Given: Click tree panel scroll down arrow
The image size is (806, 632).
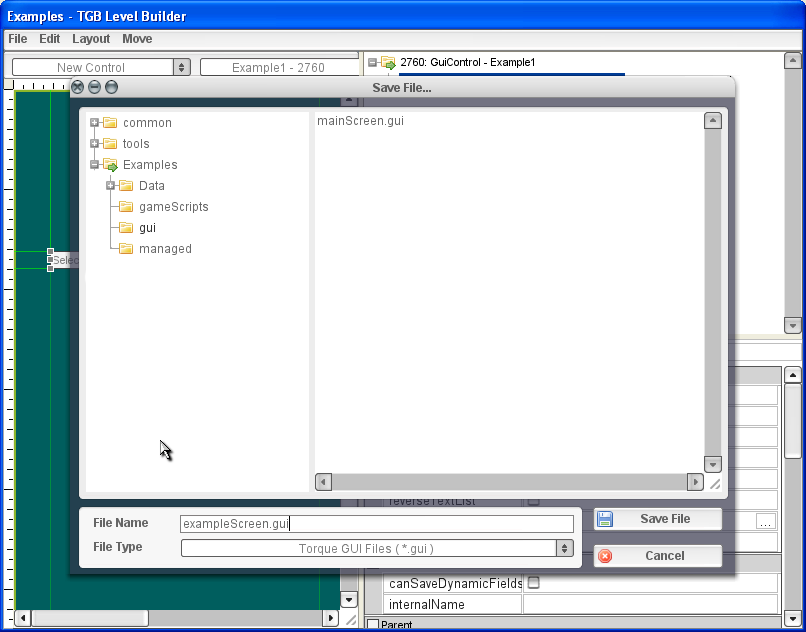Looking at the screenshot, I should click(x=792, y=325).
